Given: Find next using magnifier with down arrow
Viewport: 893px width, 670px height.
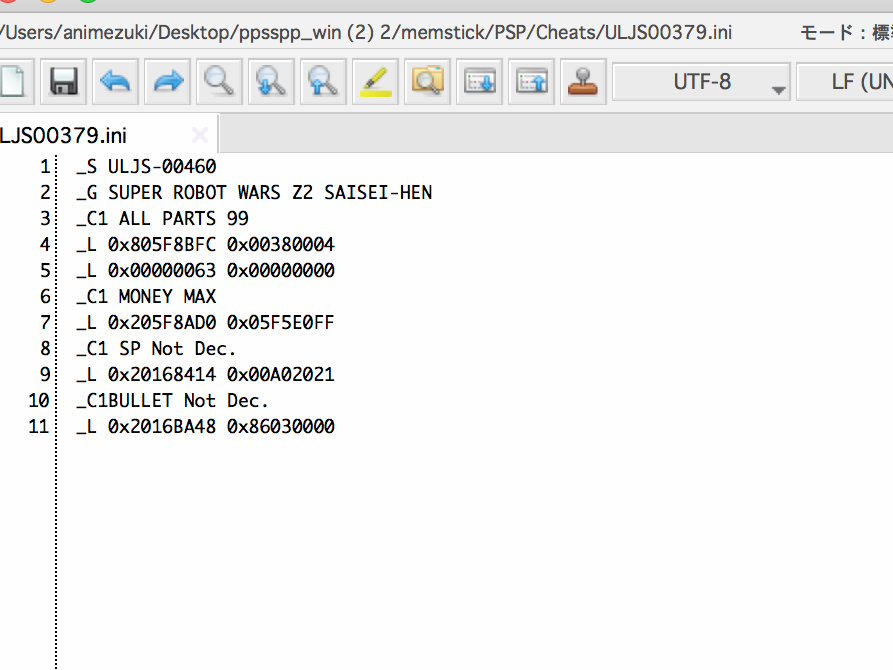Looking at the screenshot, I should [x=271, y=82].
